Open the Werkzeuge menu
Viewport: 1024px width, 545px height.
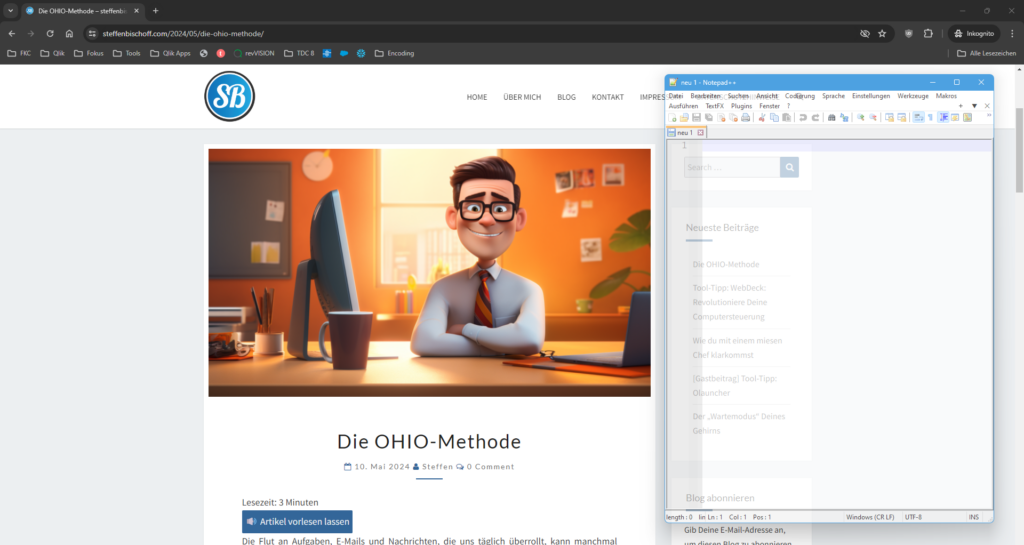[x=913, y=96]
